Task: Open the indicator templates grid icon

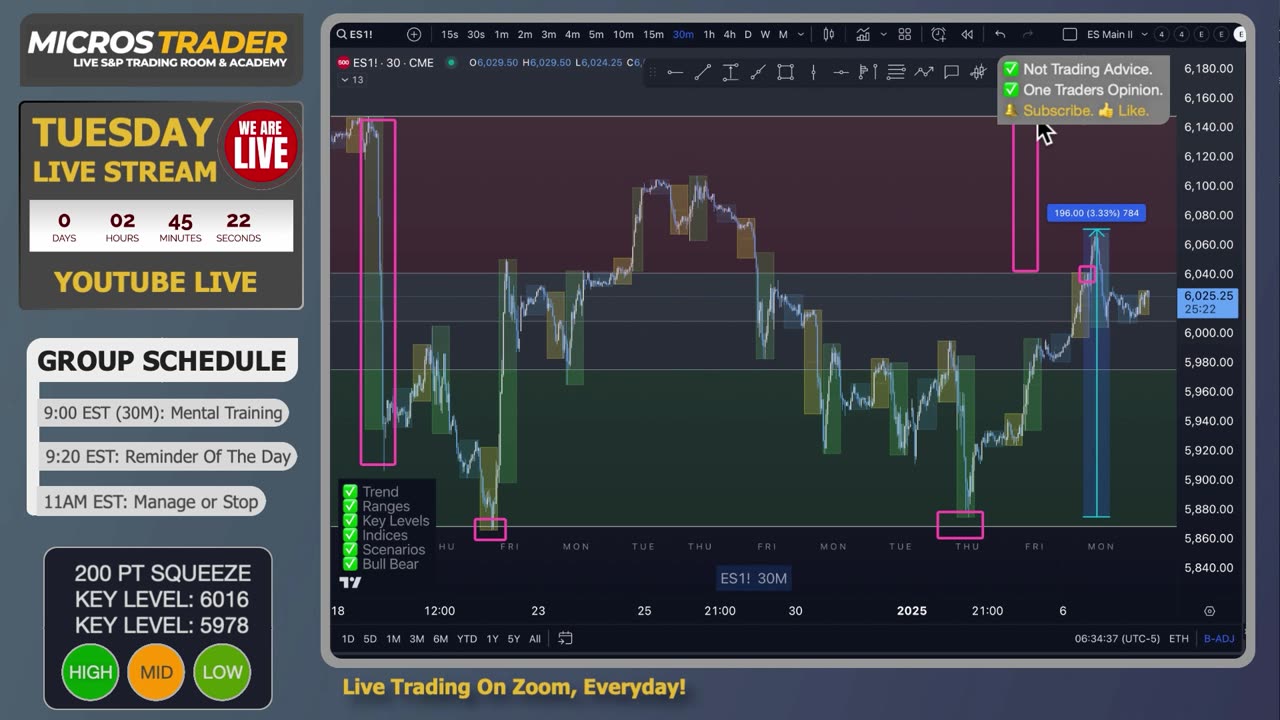Action: coord(905,34)
